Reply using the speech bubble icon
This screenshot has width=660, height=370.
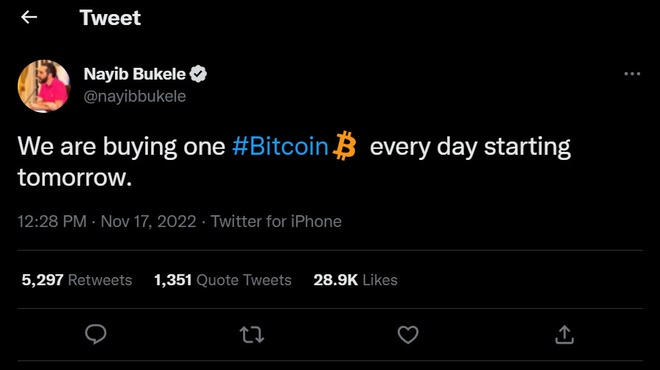96,335
